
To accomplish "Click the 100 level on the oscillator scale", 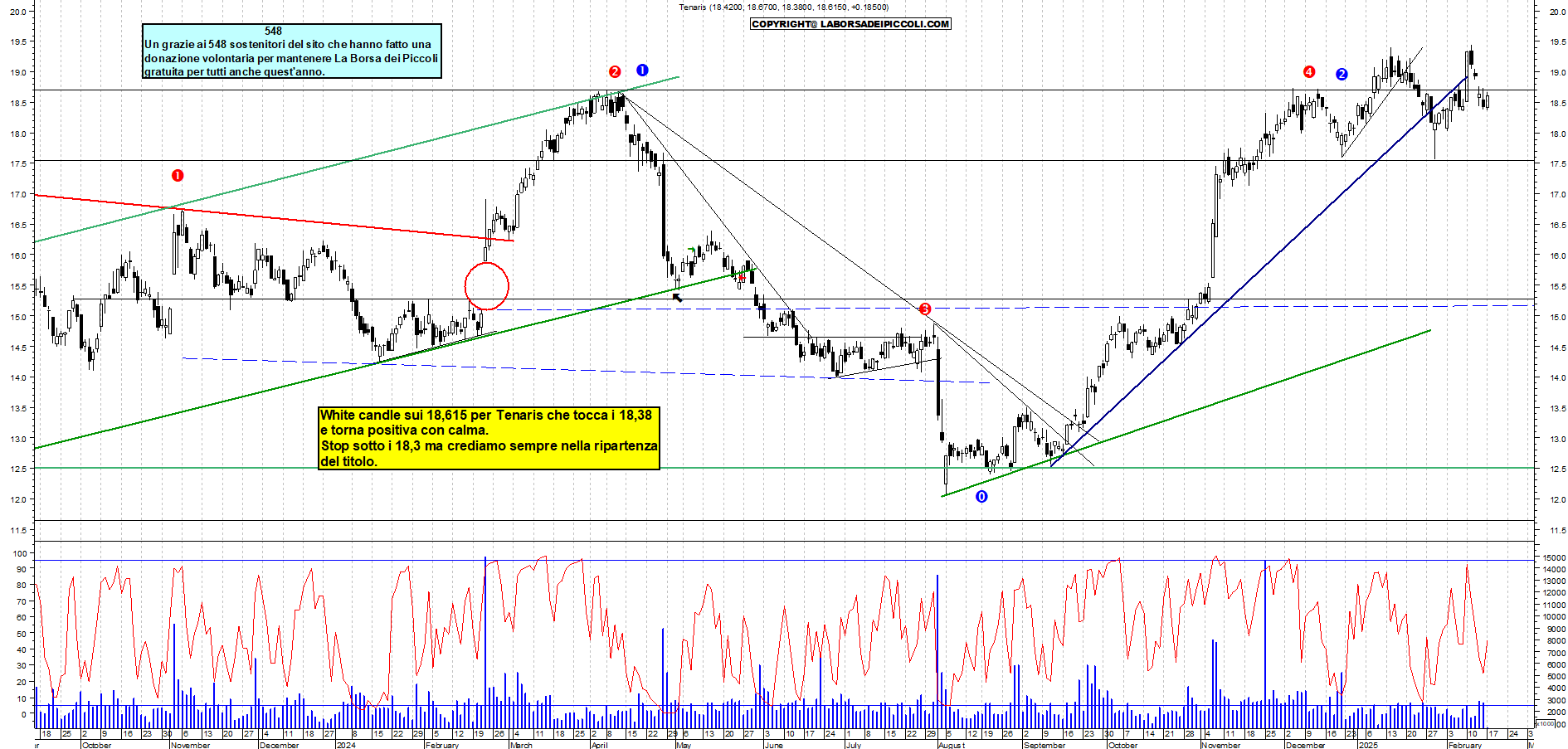I will [19, 553].
